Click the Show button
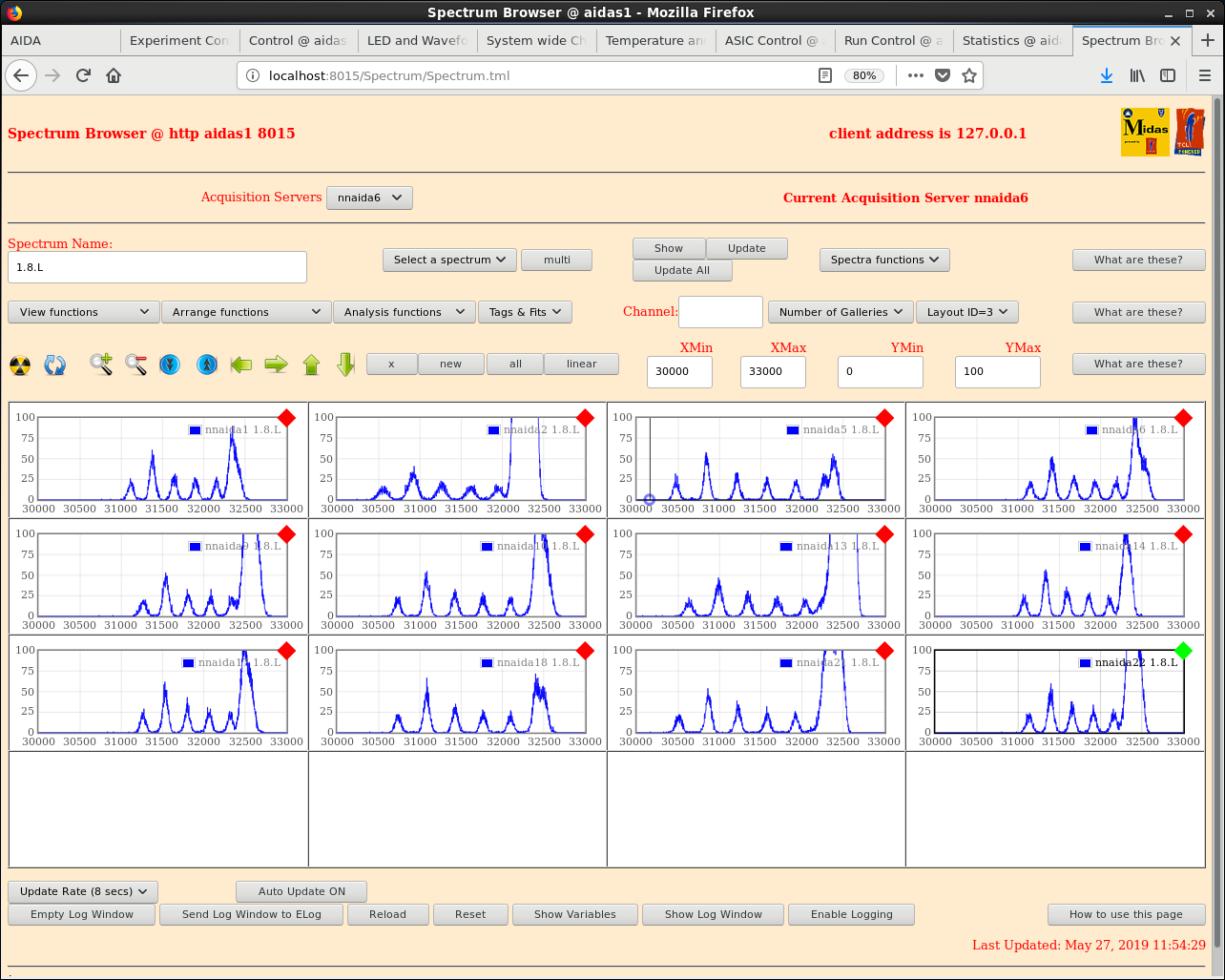This screenshot has height=980, width=1225. click(669, 248)
